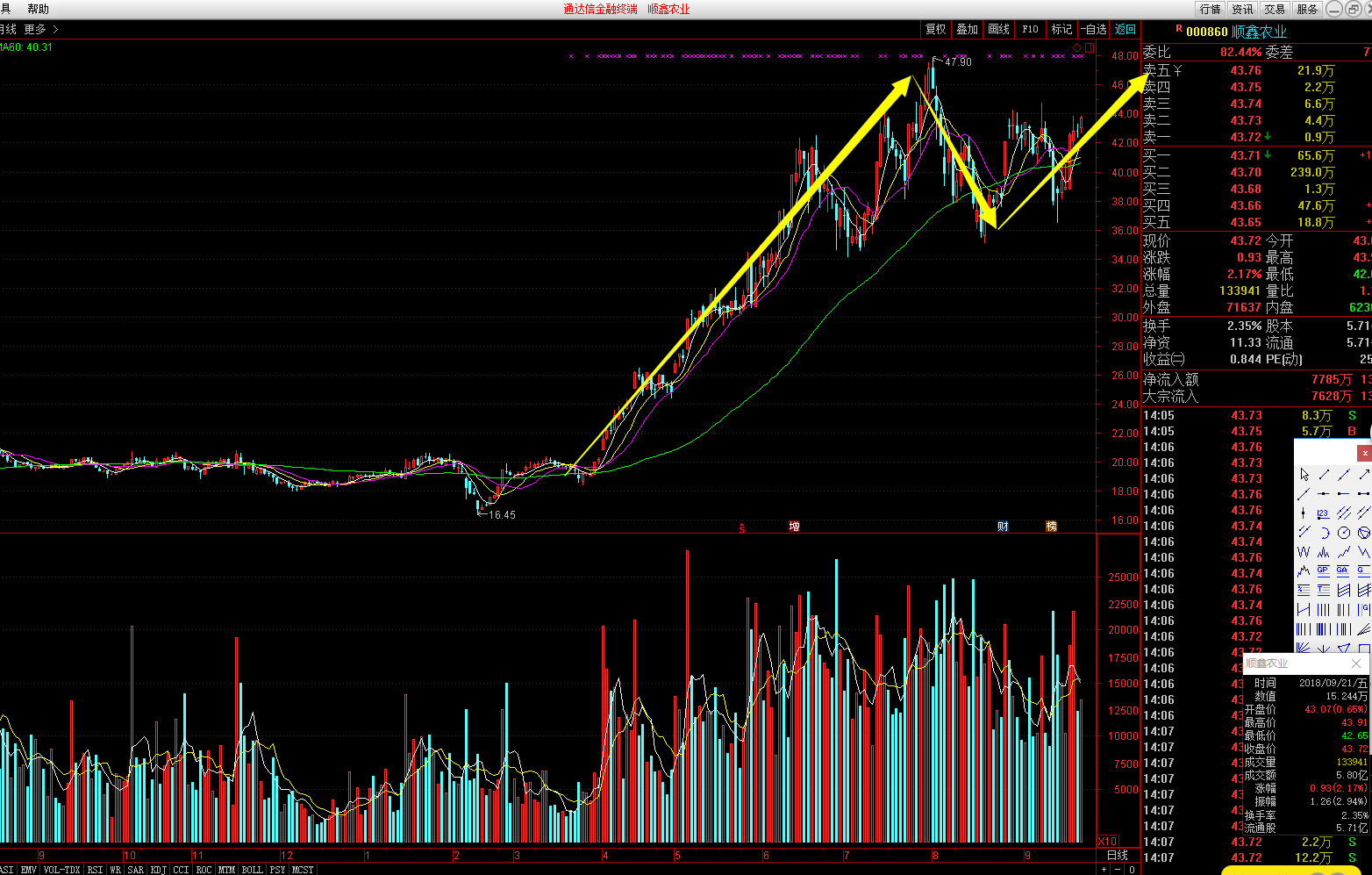Click the red S marker on chart

click(742, 528)
